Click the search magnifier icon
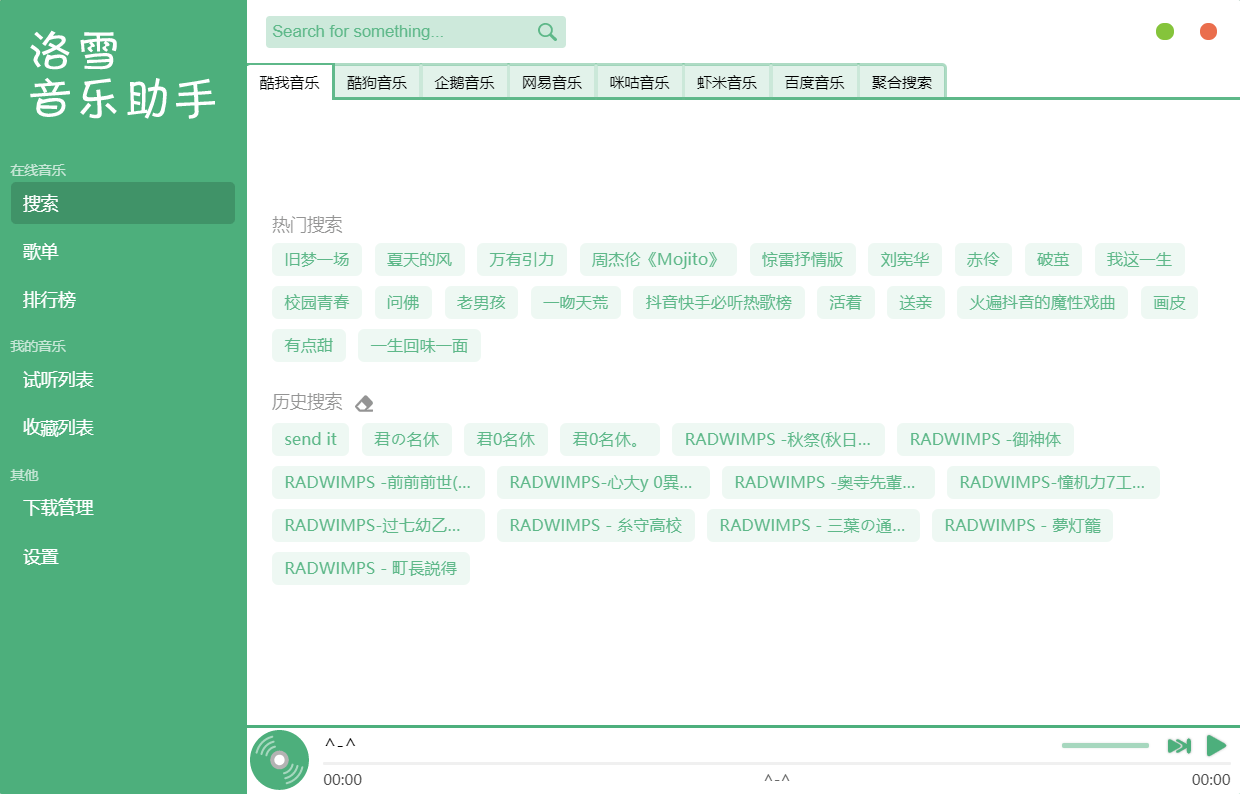Viewport: 1240px width, 794px height. 547,32
